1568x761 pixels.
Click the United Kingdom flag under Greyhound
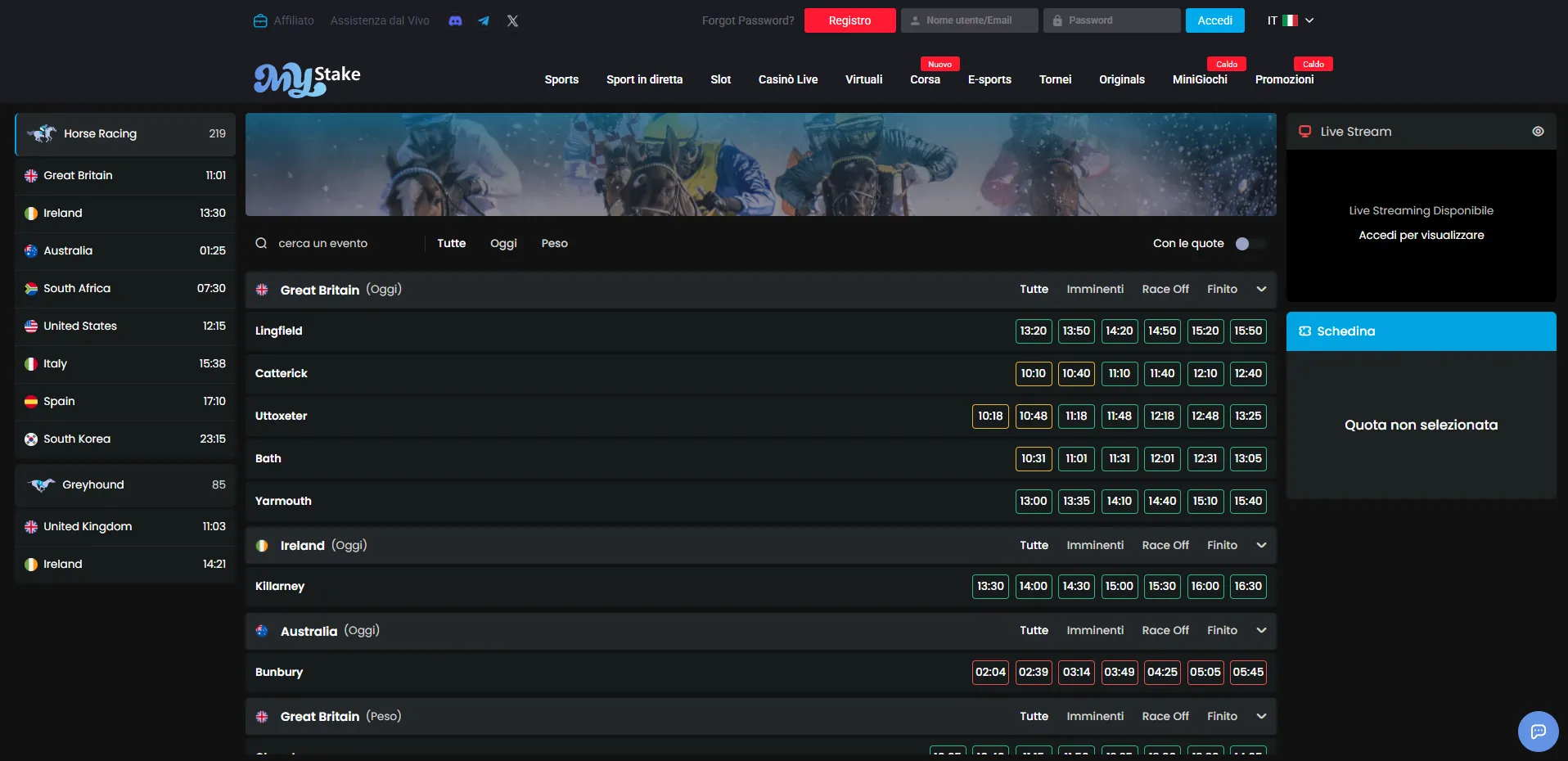(31, 527)
